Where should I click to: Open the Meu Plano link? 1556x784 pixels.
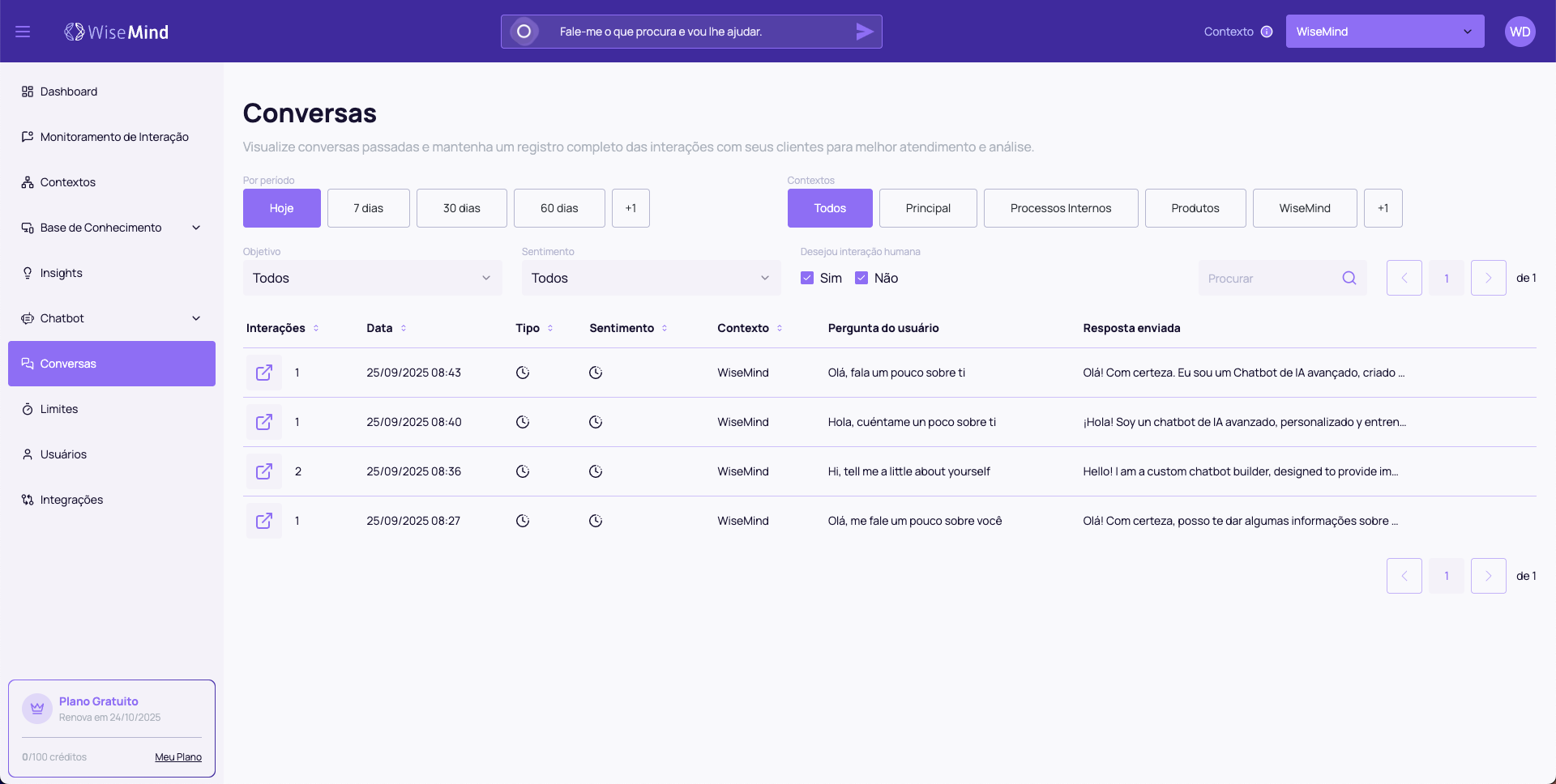pos(178,757)
